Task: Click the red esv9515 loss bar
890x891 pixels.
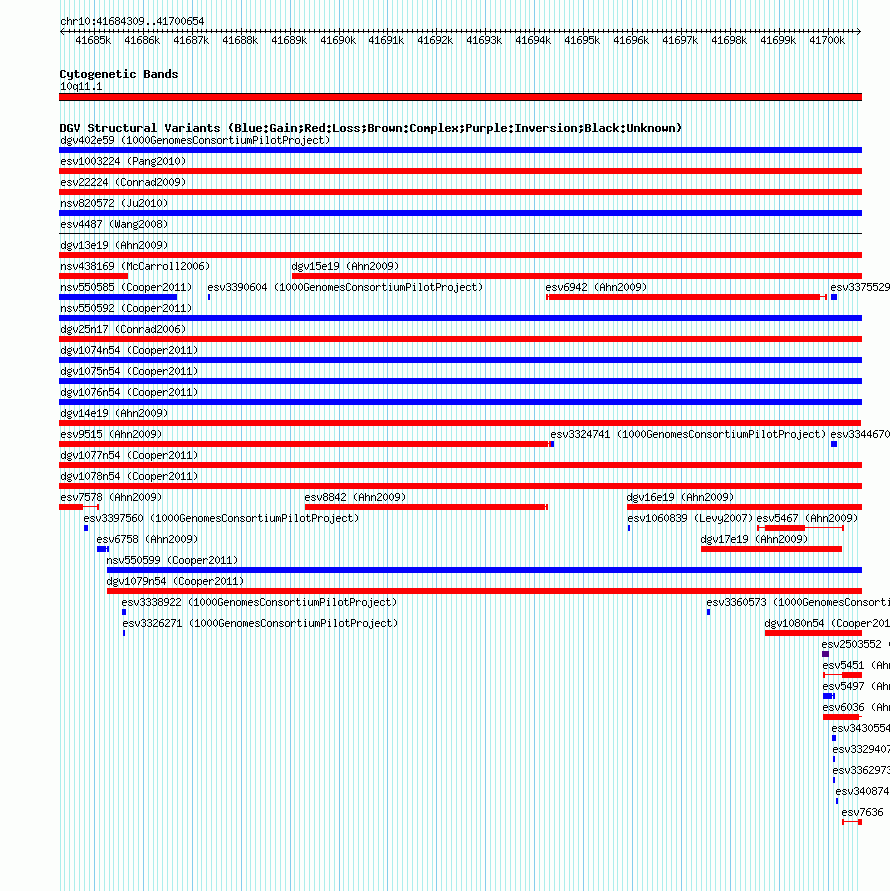Action: 304,444
